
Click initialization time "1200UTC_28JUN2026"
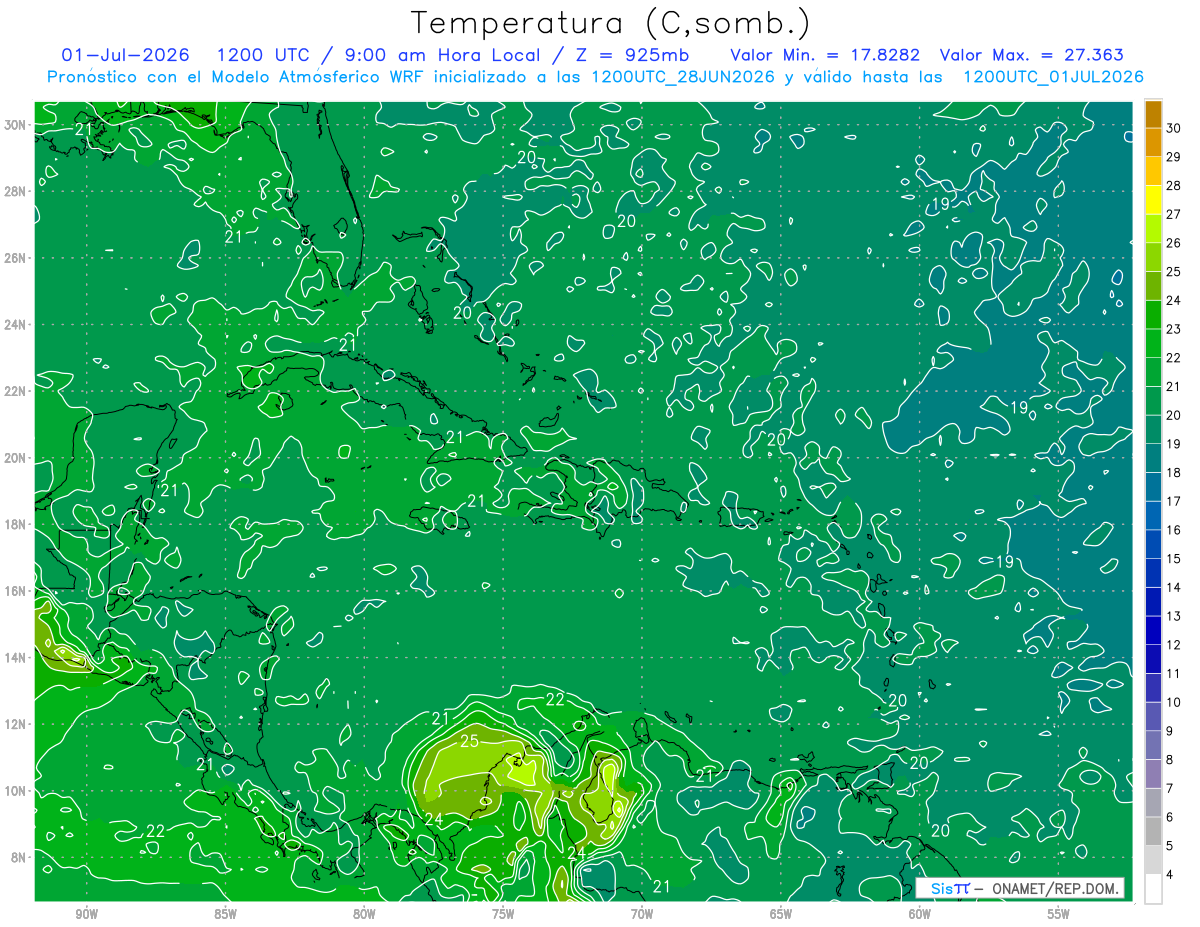[683, 76]
